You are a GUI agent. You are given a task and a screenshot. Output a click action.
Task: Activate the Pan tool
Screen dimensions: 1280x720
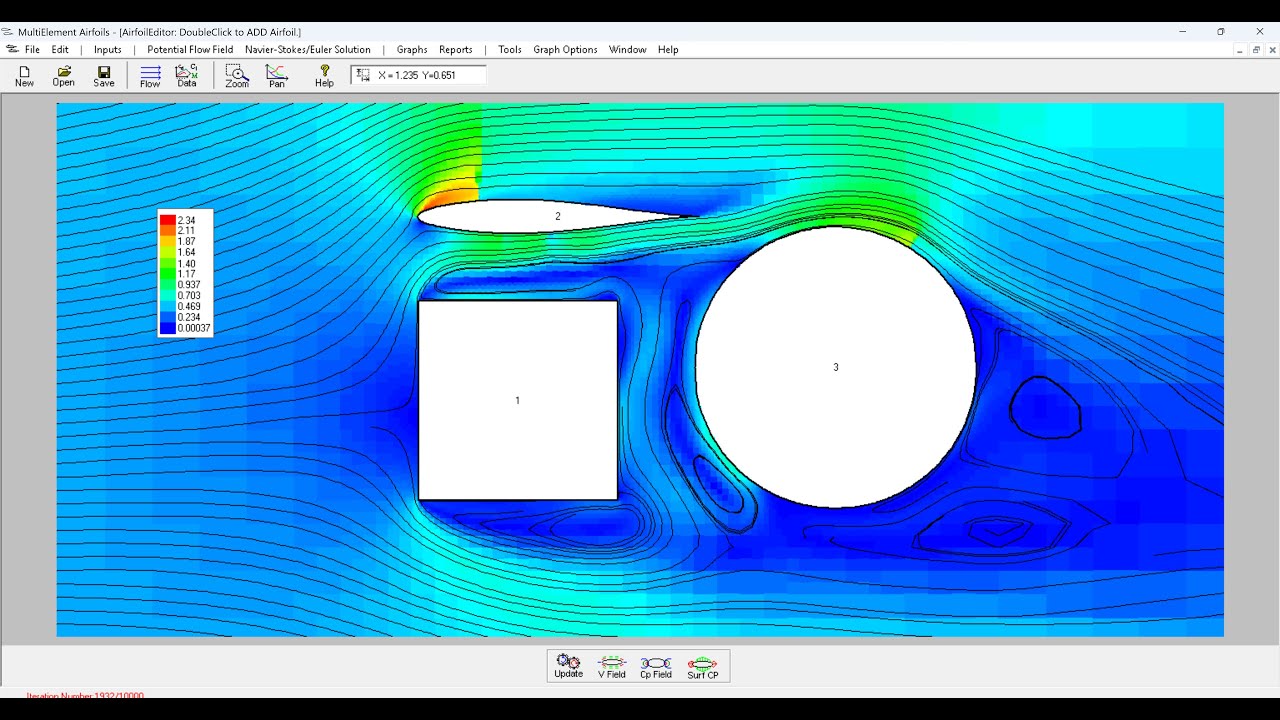click(277, 76)
